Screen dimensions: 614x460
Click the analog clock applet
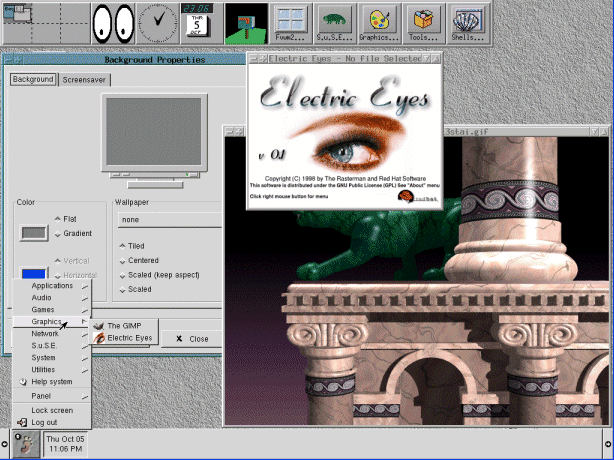pyautogui.click(x=157, y=23)
